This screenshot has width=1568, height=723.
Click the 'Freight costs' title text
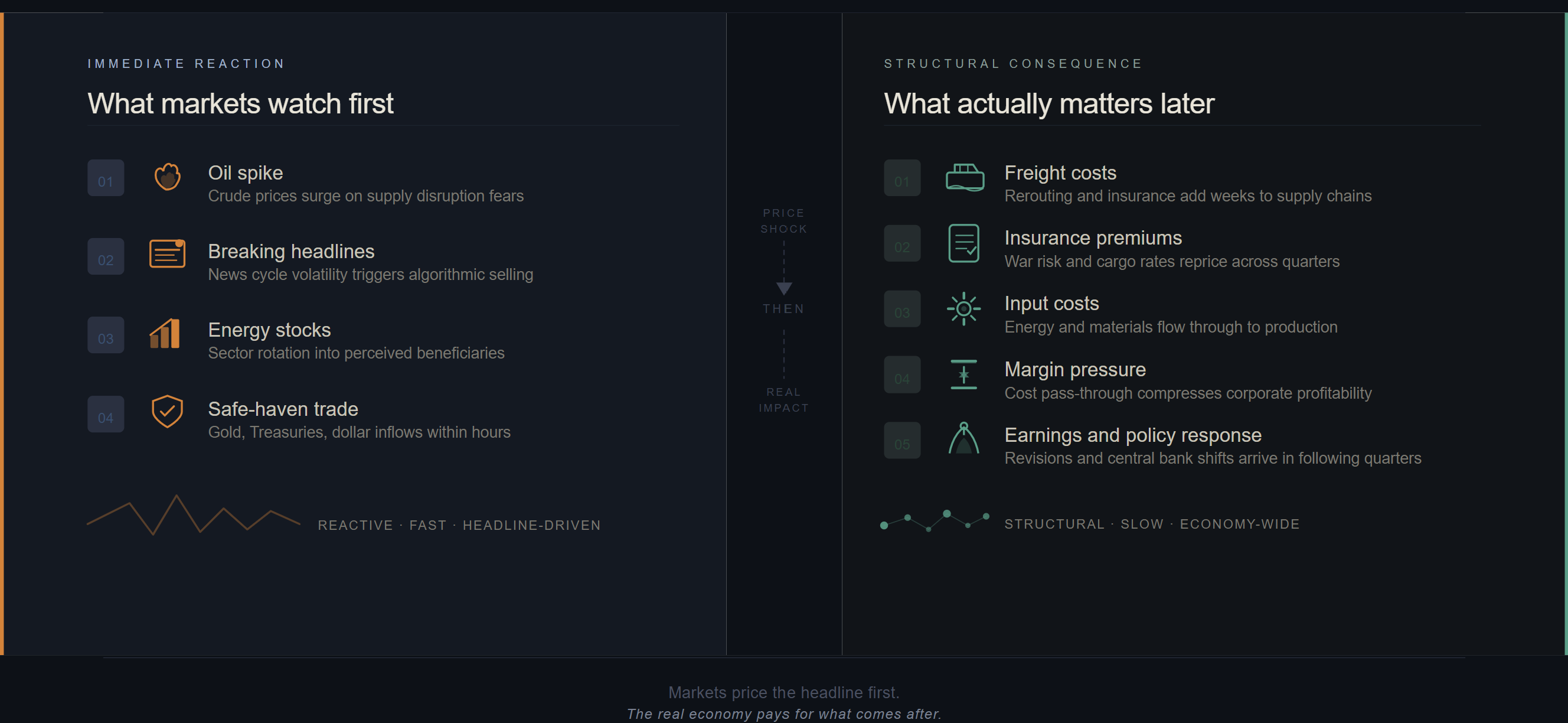click(1060, 173)
